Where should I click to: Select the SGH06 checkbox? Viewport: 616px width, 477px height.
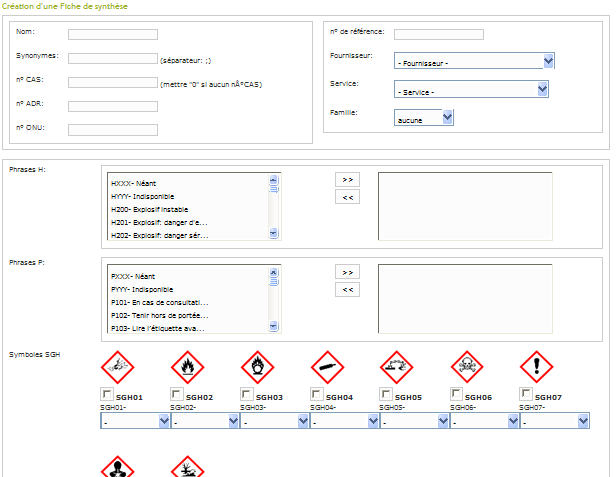[456, 394]
